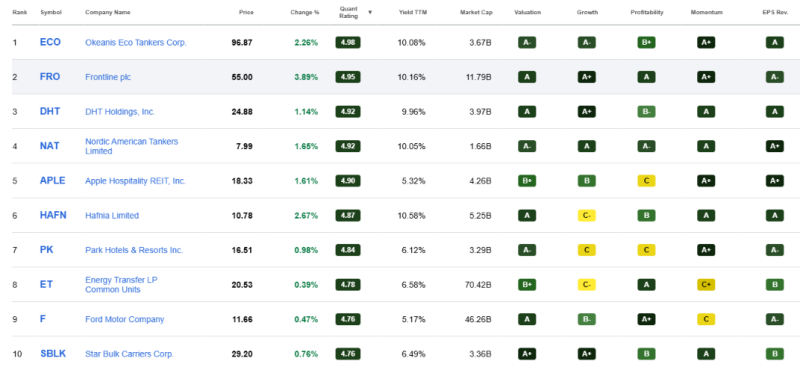Viewport: 800px width, 367px height.
Task: Open Star Bulk Carriers Corp. page
Action: [x=130, y=354]
